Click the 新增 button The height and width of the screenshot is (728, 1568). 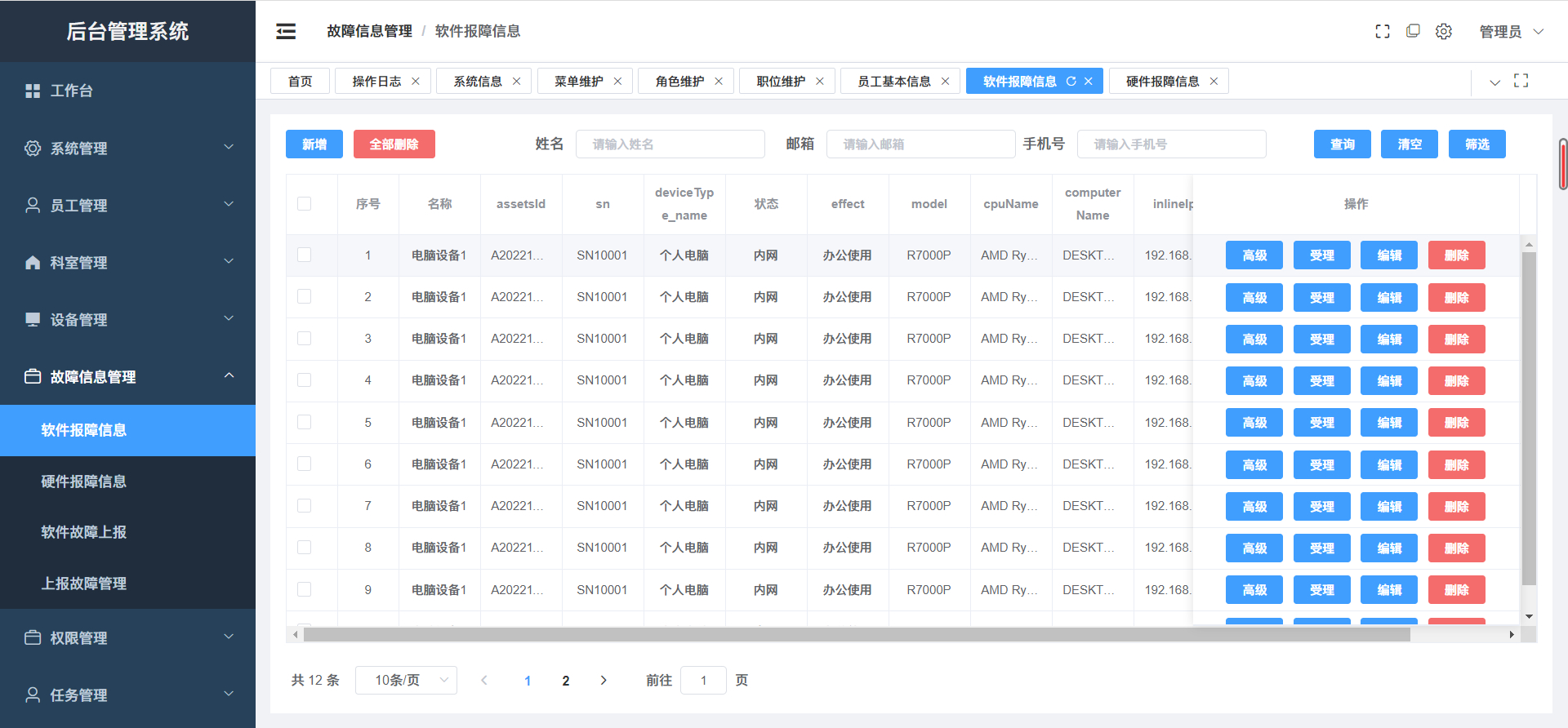[x=314, y=144]
